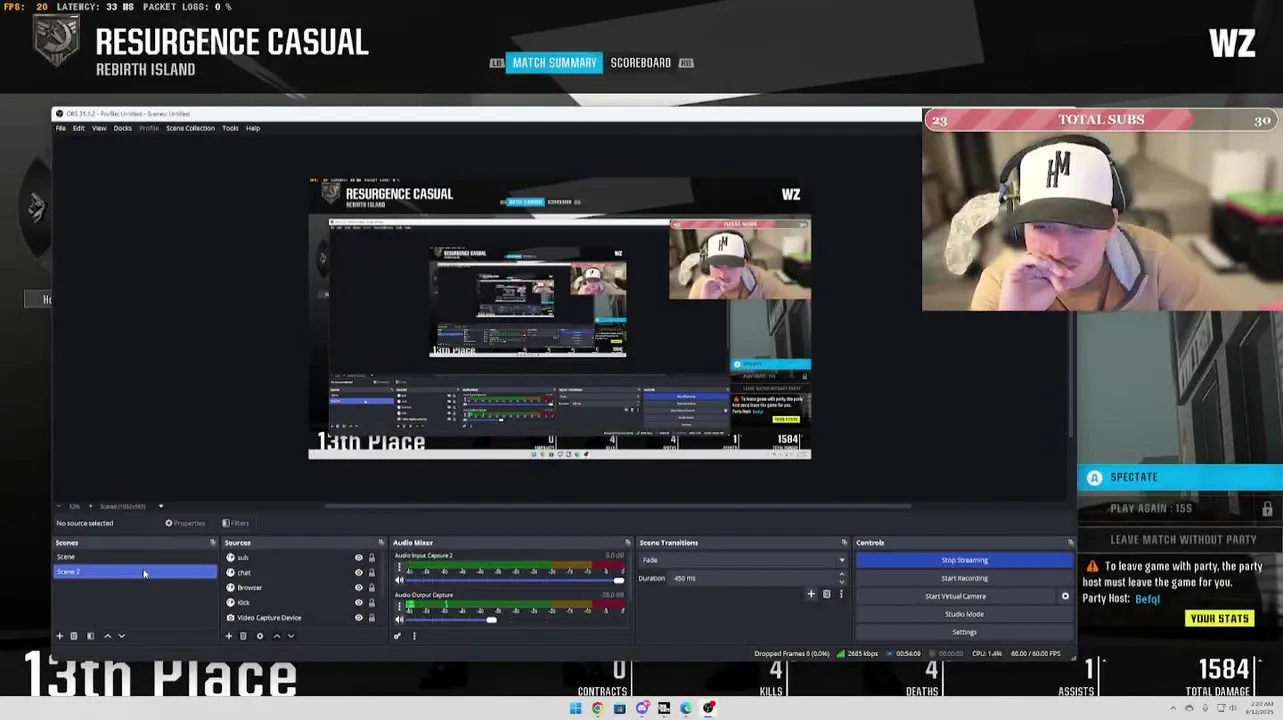Open Audio Mixer footer three-dot menu
1283x720 pixels.
click(414, 636)
